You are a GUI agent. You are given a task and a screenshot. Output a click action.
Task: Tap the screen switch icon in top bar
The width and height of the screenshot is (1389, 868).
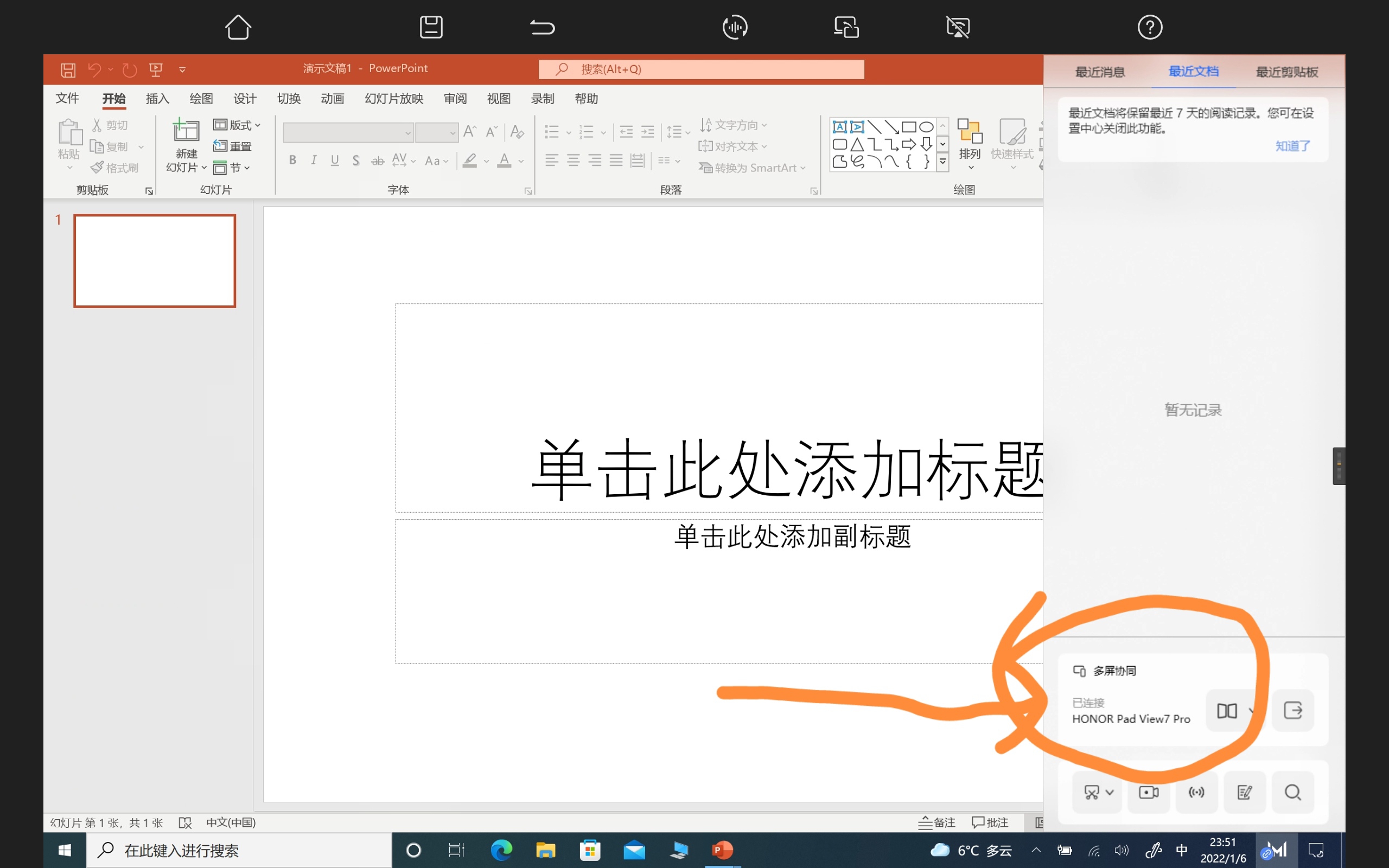click(846, 27)
